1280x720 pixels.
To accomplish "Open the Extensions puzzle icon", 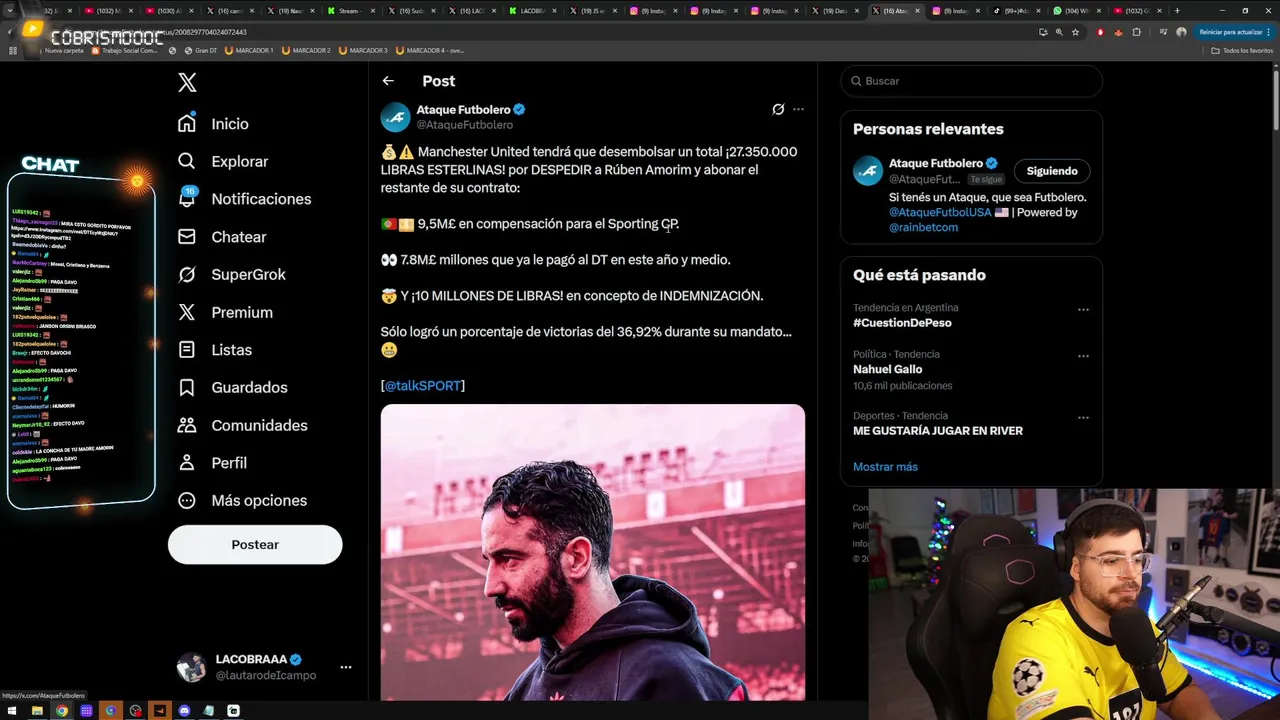I will pos(1136,32).
